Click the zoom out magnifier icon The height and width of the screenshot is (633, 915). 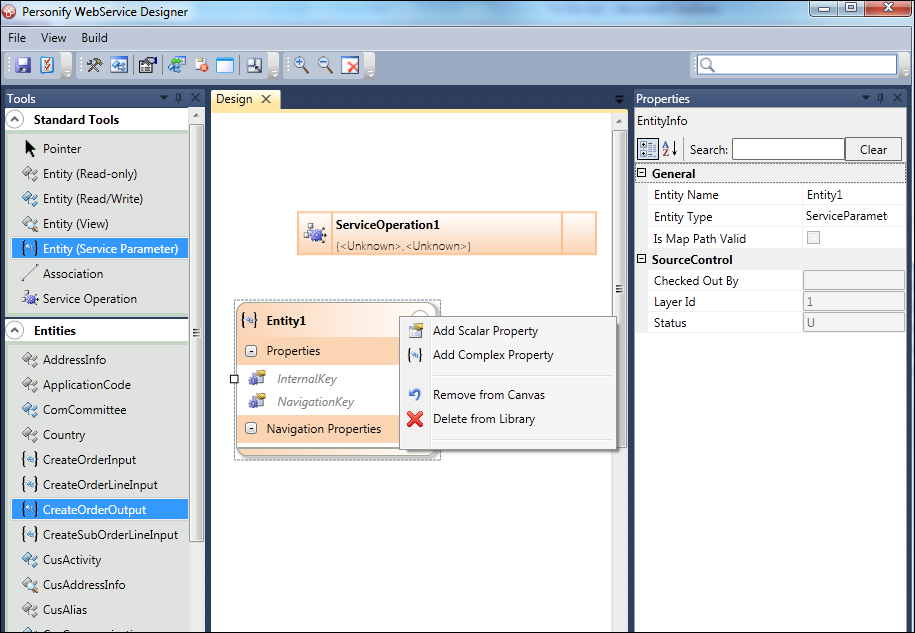[x=325, y=65]
